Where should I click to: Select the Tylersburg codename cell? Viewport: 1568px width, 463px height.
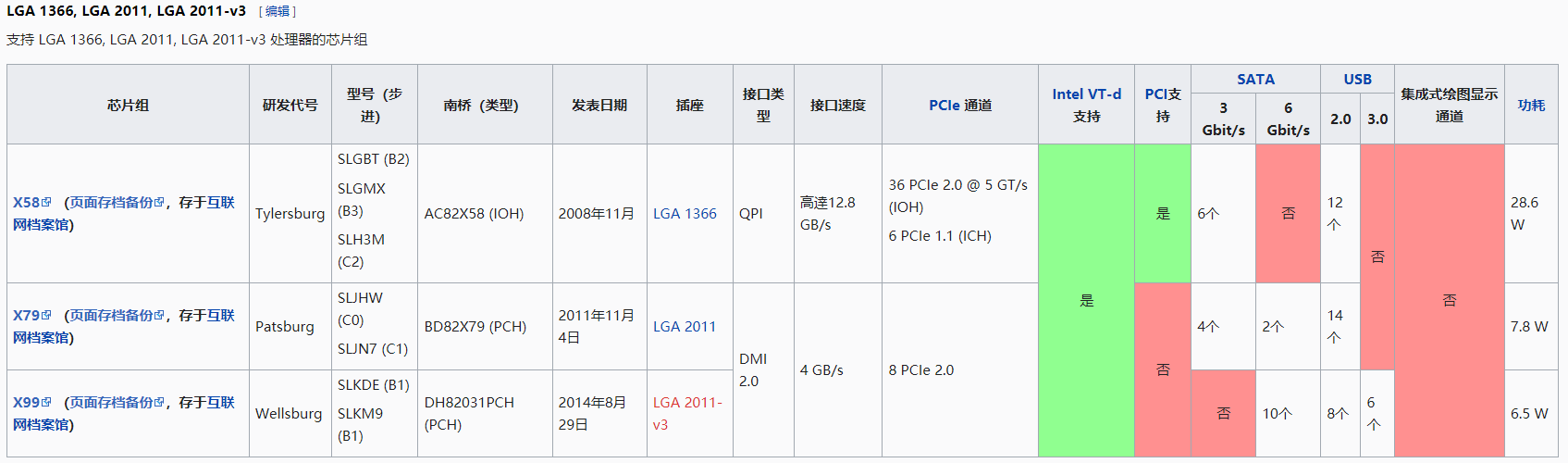[290, 213]
